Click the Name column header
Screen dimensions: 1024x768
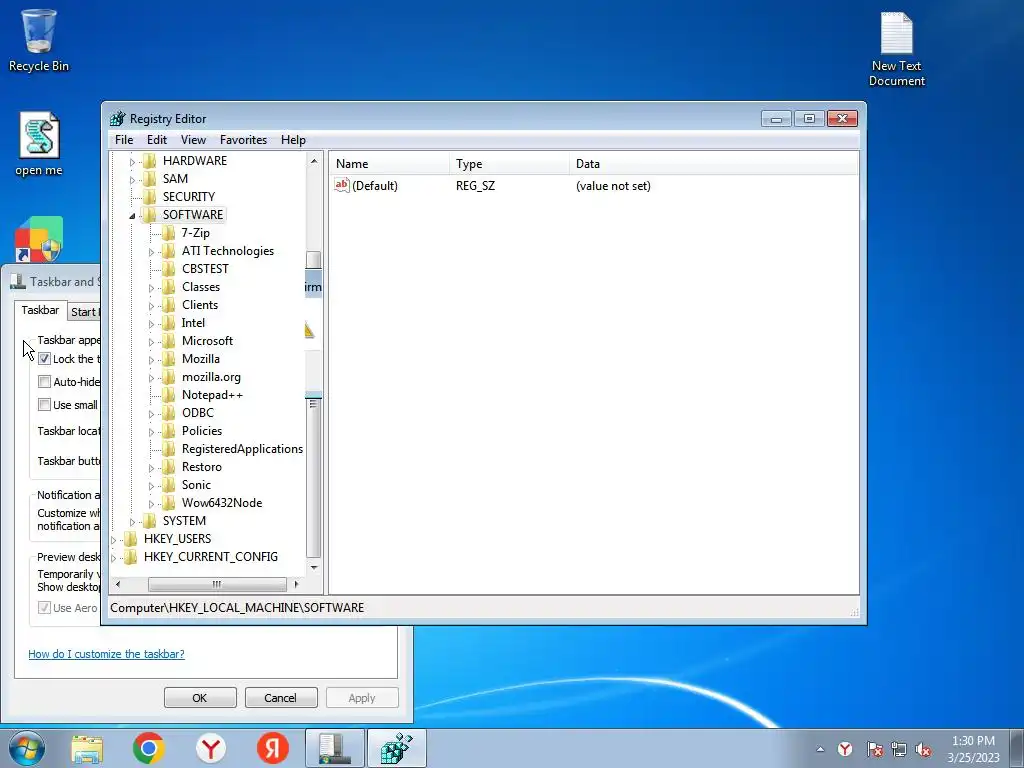coord(389,164)
